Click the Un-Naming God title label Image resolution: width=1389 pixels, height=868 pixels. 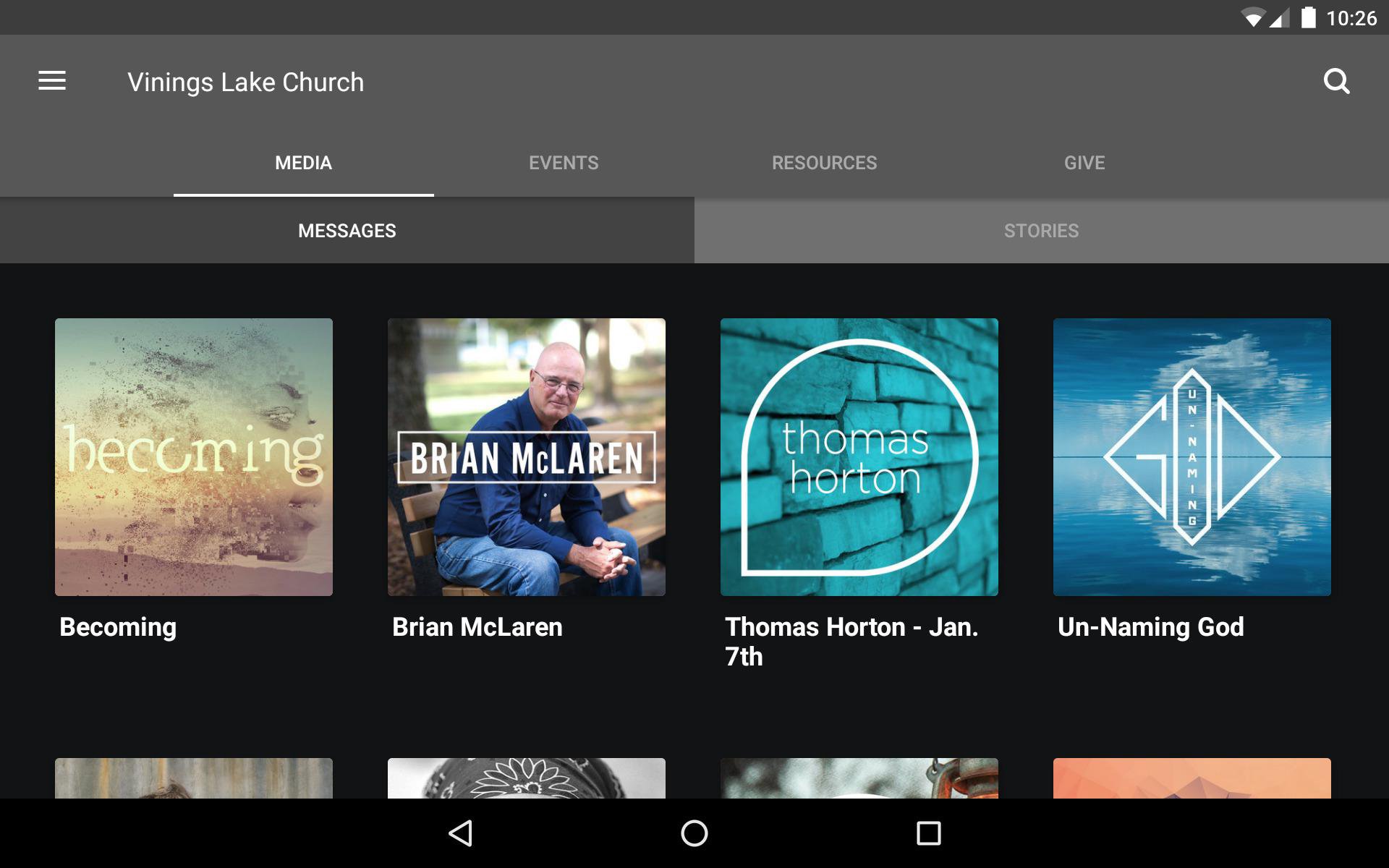click(x=1150, y=627)
